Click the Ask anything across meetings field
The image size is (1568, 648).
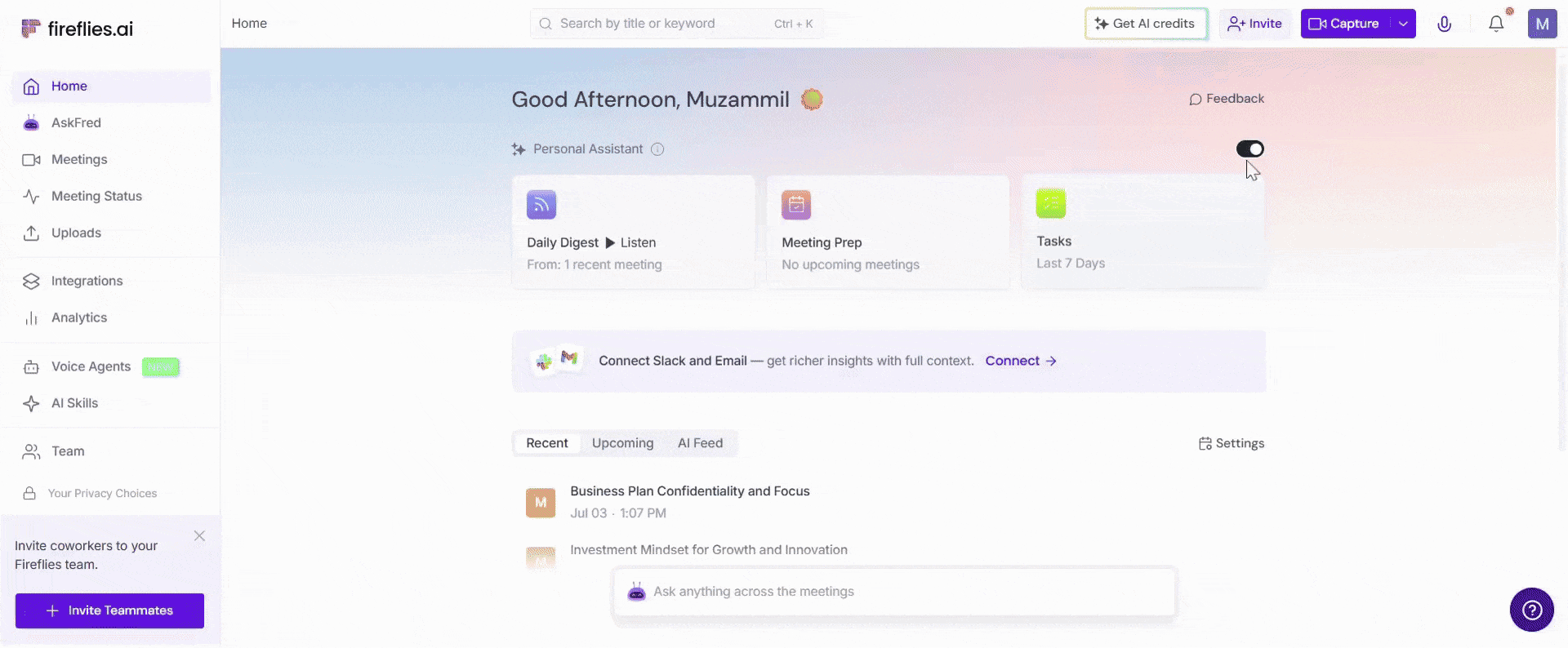894,592
